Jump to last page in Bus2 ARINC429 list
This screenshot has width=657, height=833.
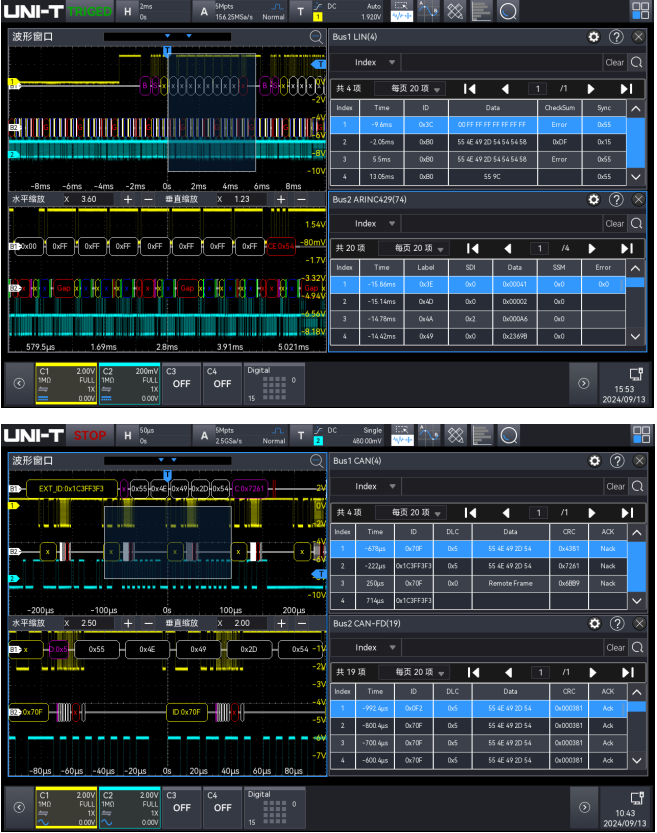click(626, 248)
